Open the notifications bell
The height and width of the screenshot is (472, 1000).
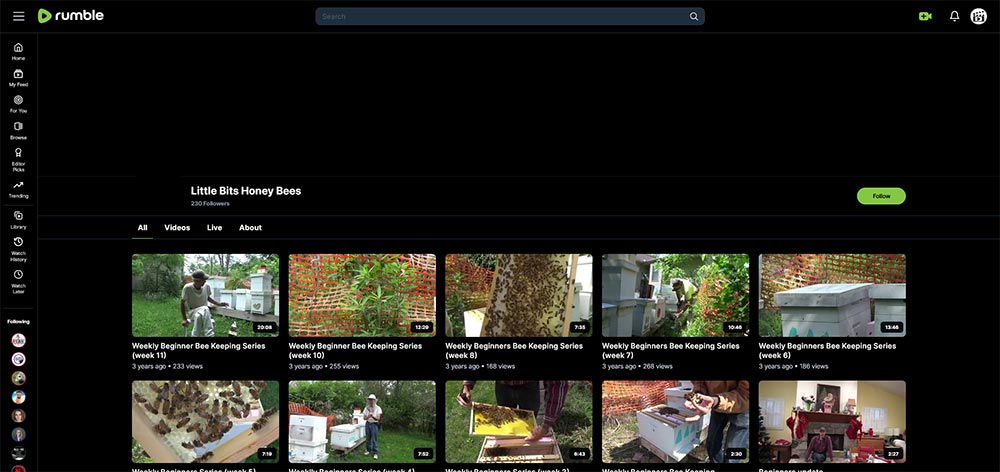(x=954, y=17)
